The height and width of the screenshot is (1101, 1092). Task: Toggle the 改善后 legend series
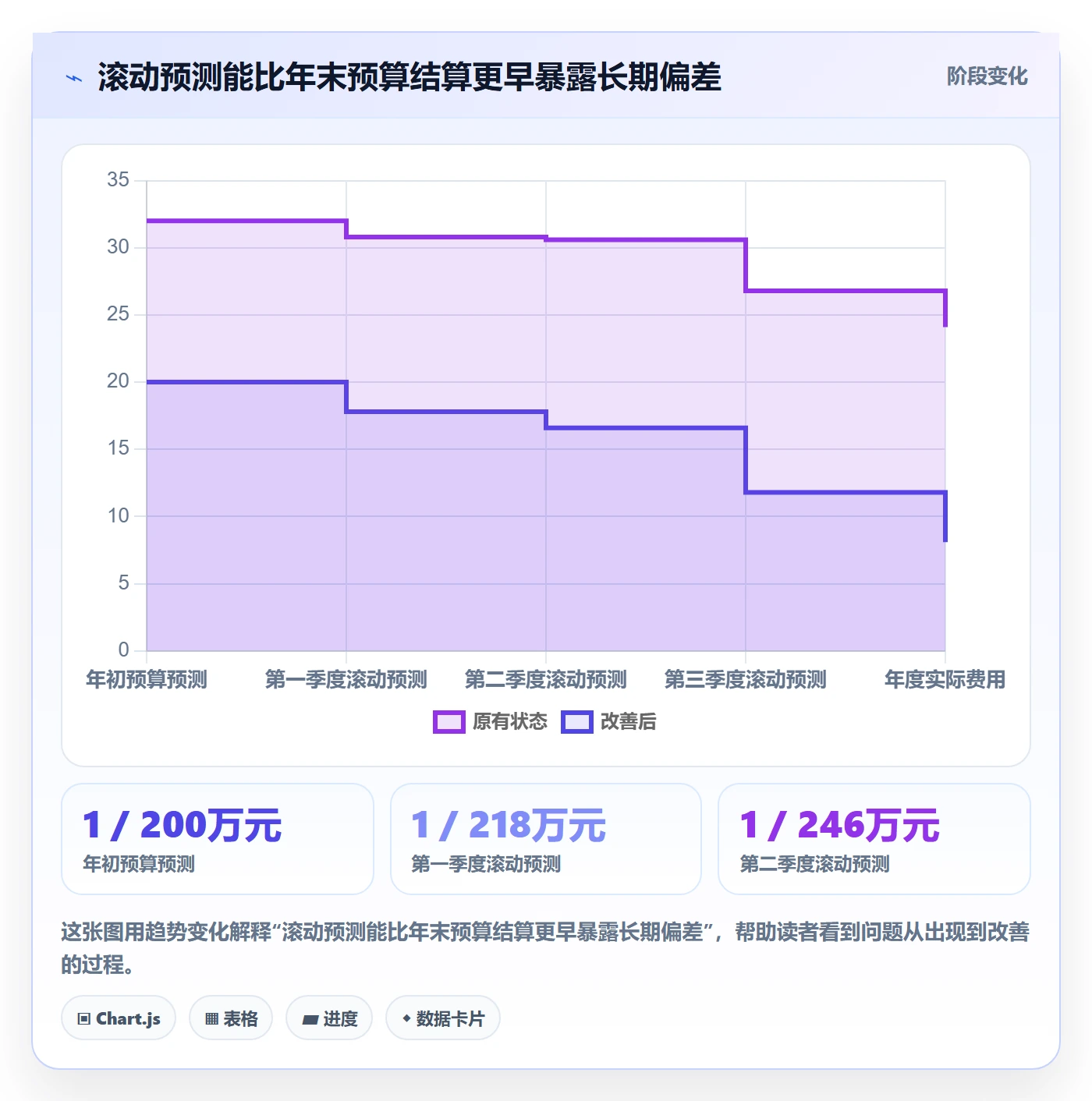click(x=608, y=722)
